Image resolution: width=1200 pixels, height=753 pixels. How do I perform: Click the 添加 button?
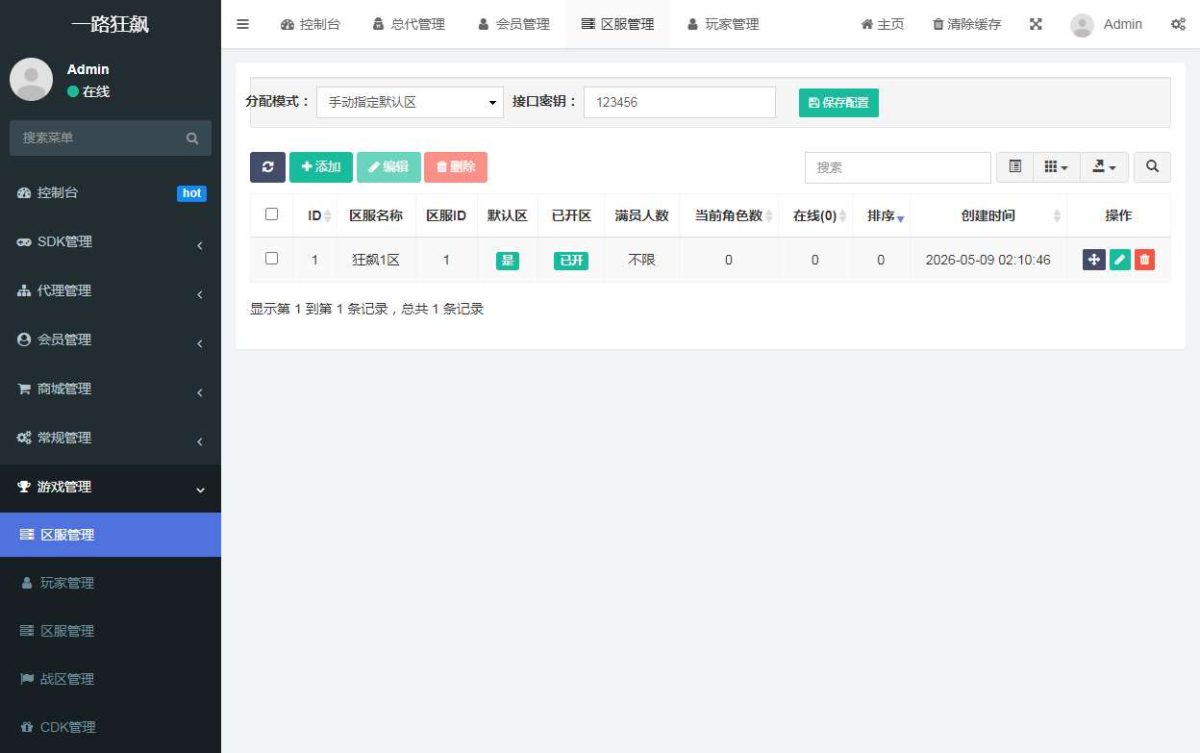[x=321, y=167]
